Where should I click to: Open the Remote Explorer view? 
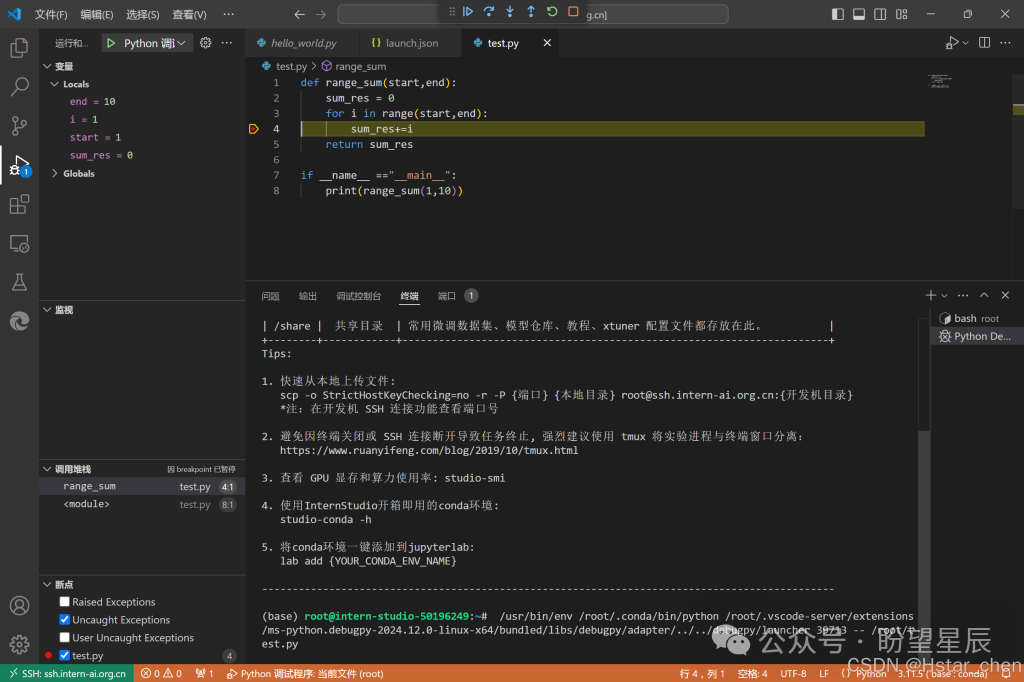coord(20,244)
